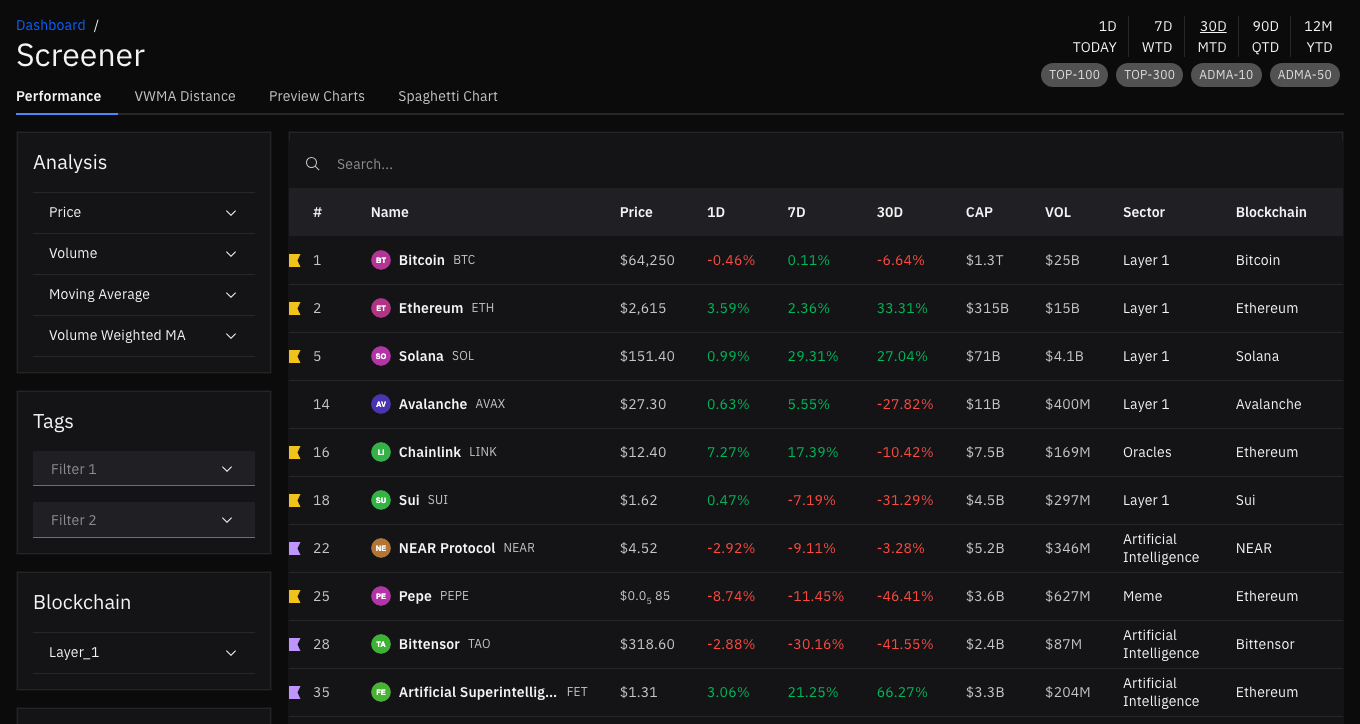
Task: Expand the Moving Average section
Action: tap(144, 295)
